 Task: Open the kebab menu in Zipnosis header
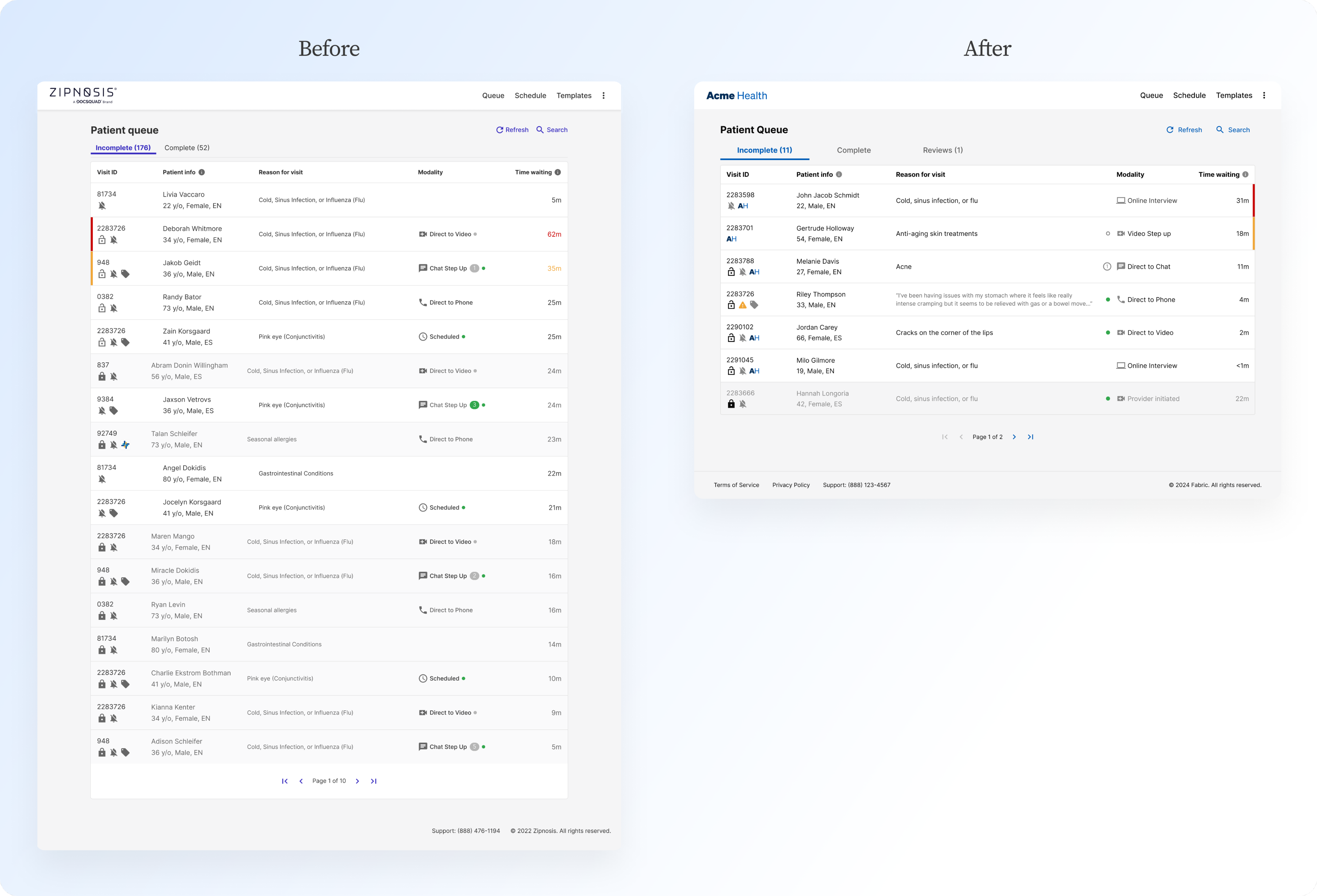coord(604,96)
